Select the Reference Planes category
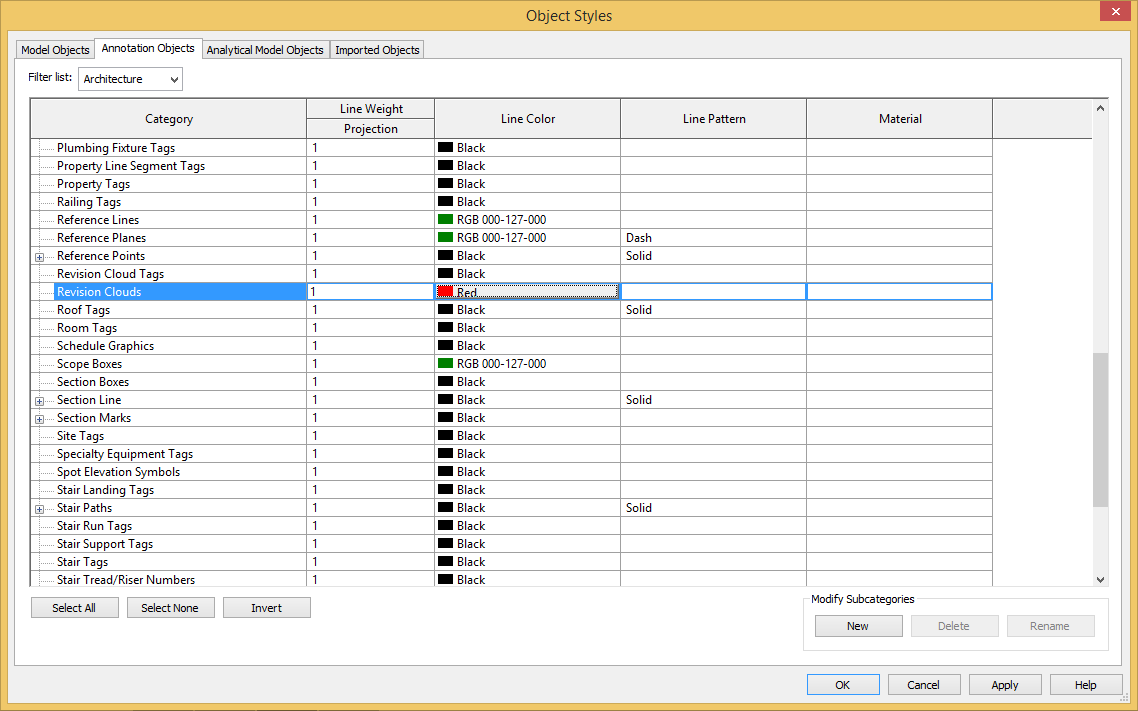Image resolution: width=1138 pixels, height=711 pixels. point(102,238)
